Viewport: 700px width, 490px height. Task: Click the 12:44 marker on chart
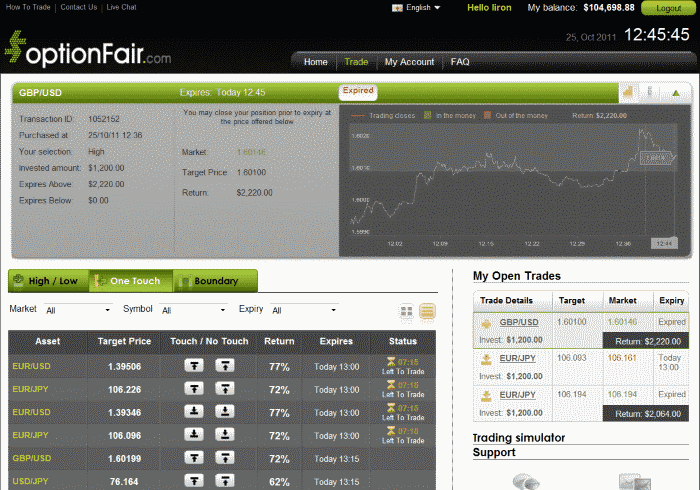point(662,243)
